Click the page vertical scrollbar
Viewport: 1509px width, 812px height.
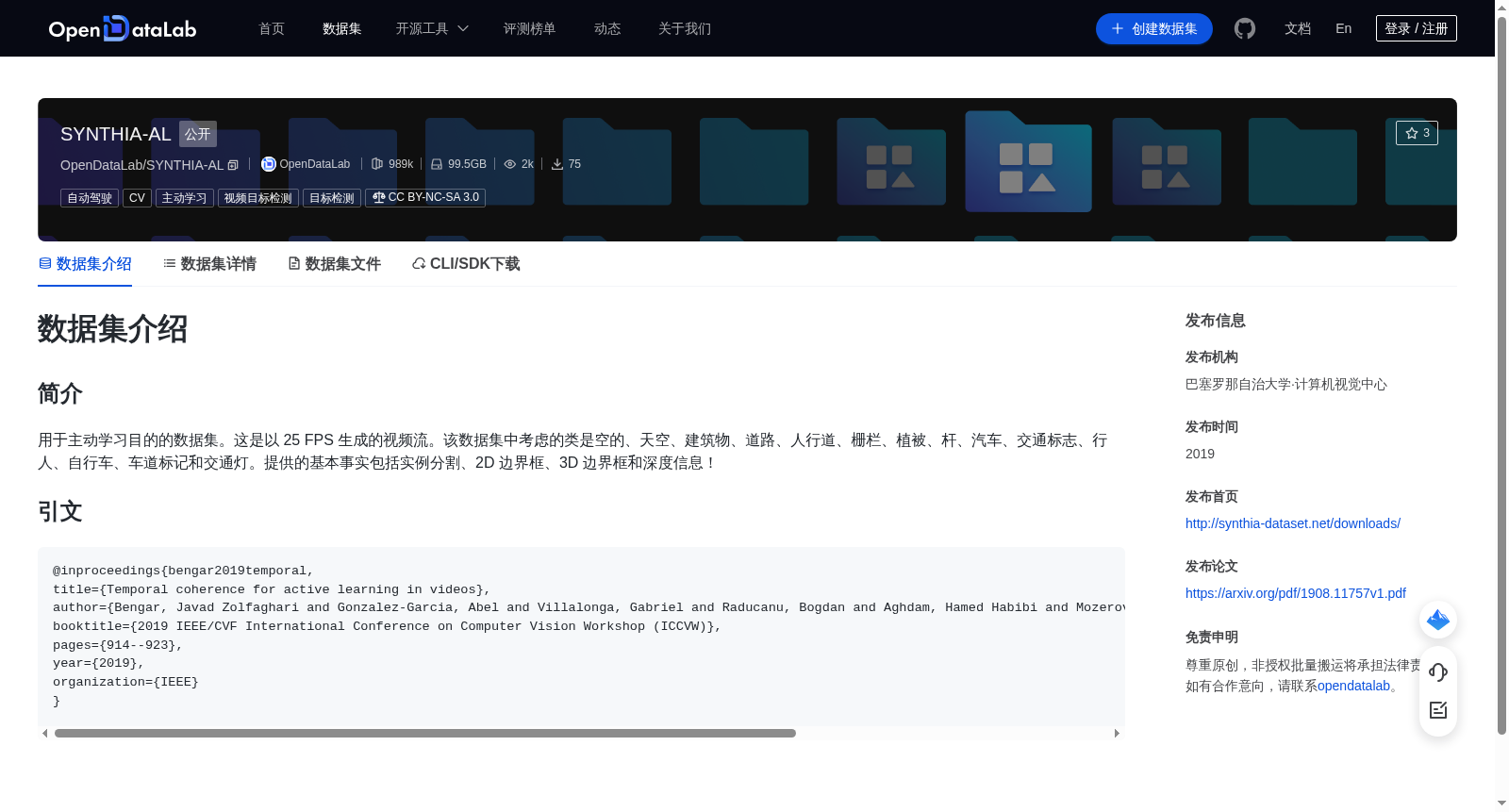(1501, 375)
